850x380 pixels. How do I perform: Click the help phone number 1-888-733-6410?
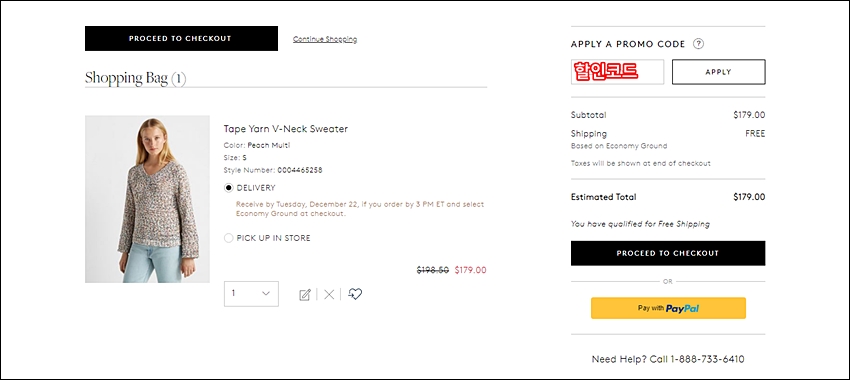[707, 359]
